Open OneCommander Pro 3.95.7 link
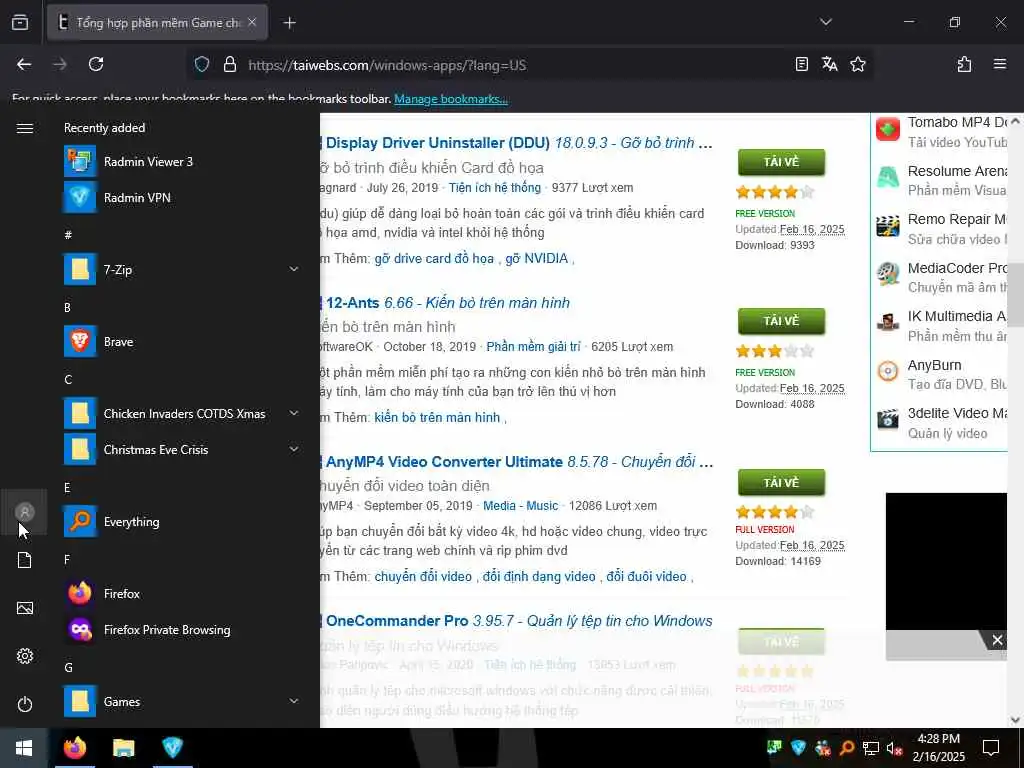The width and height of the screenshot is (1024, 768). 518,621
